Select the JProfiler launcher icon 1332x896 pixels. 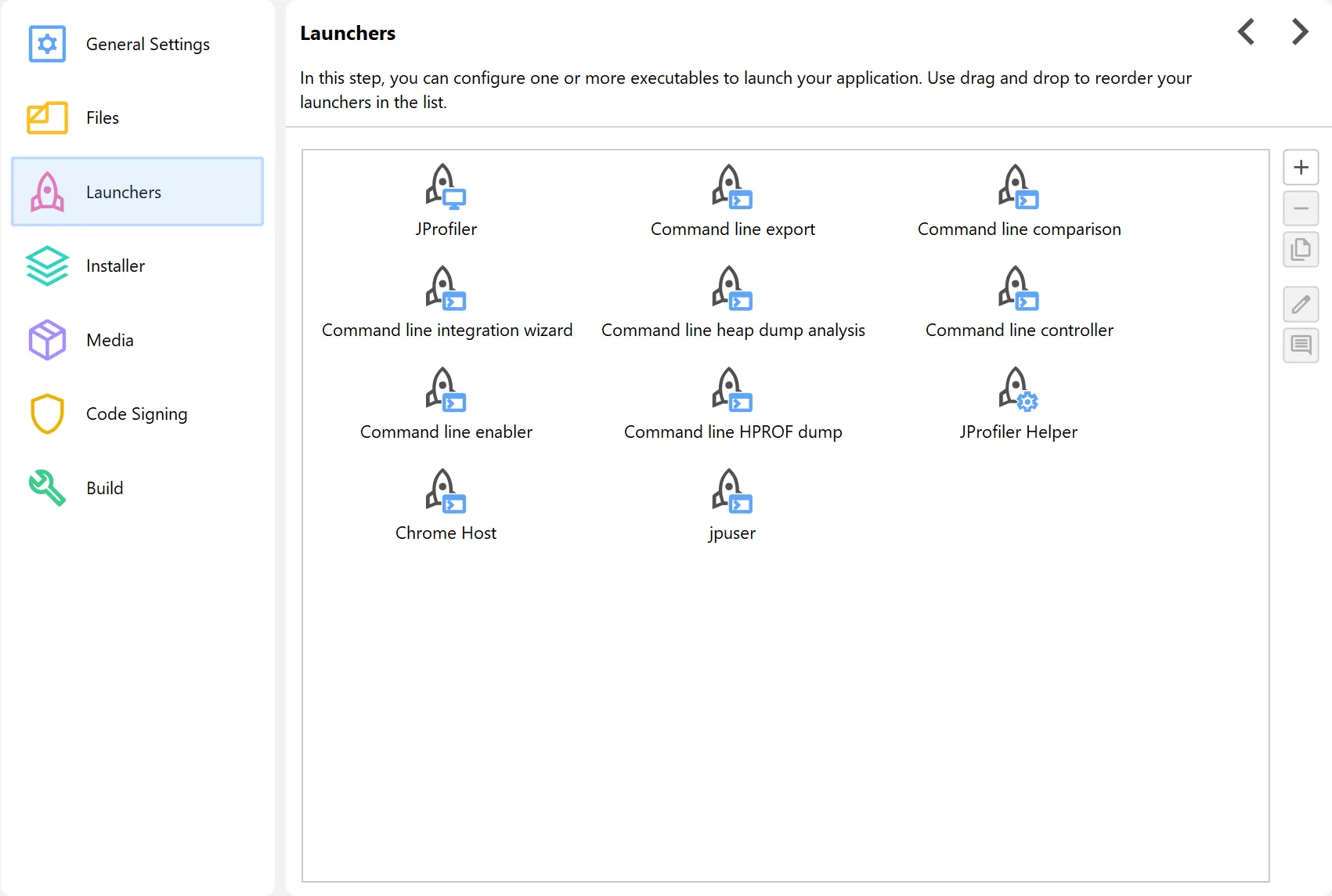pyautogui.click(x=446, y=187)
